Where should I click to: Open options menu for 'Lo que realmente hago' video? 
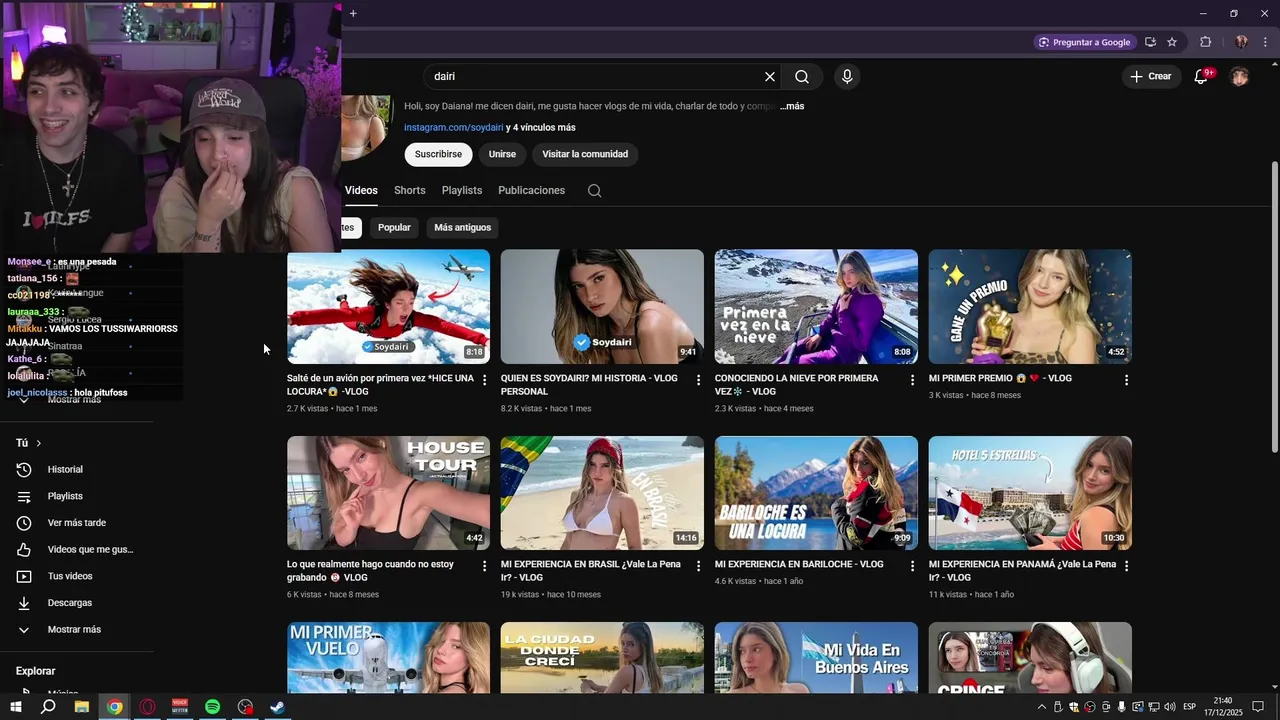point(485,566)
